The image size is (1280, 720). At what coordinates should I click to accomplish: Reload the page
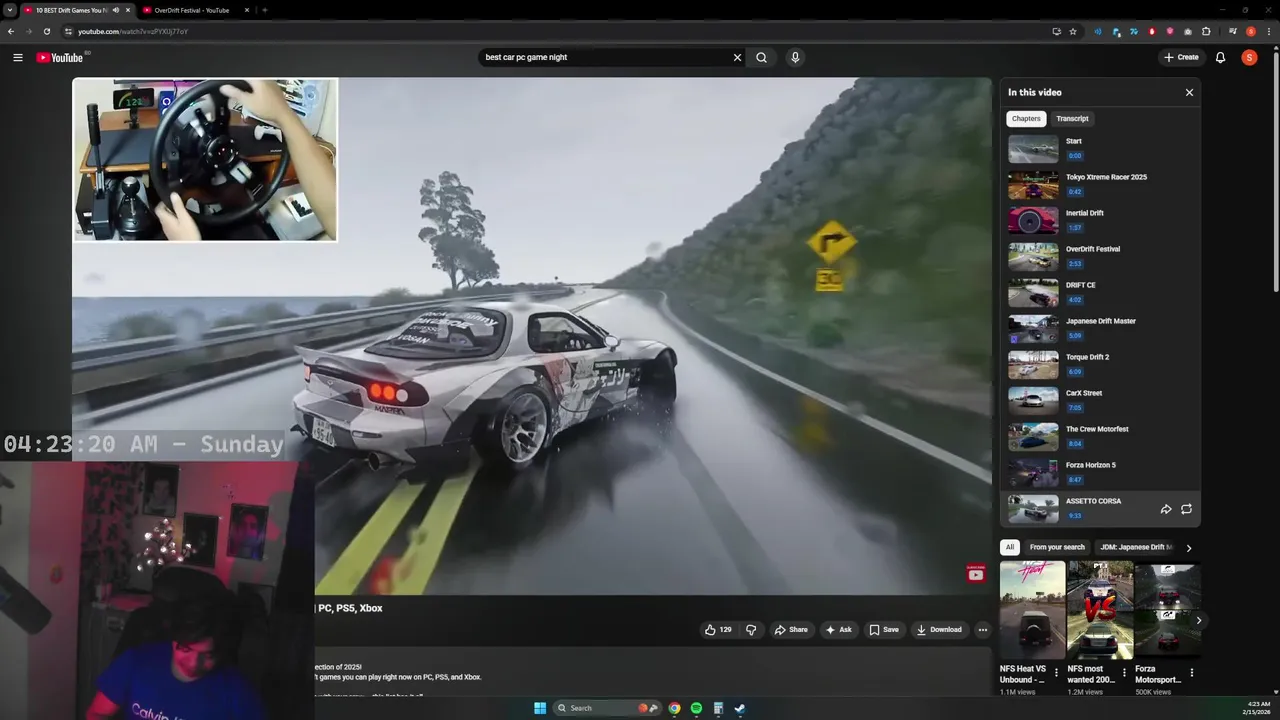[46, 31]
